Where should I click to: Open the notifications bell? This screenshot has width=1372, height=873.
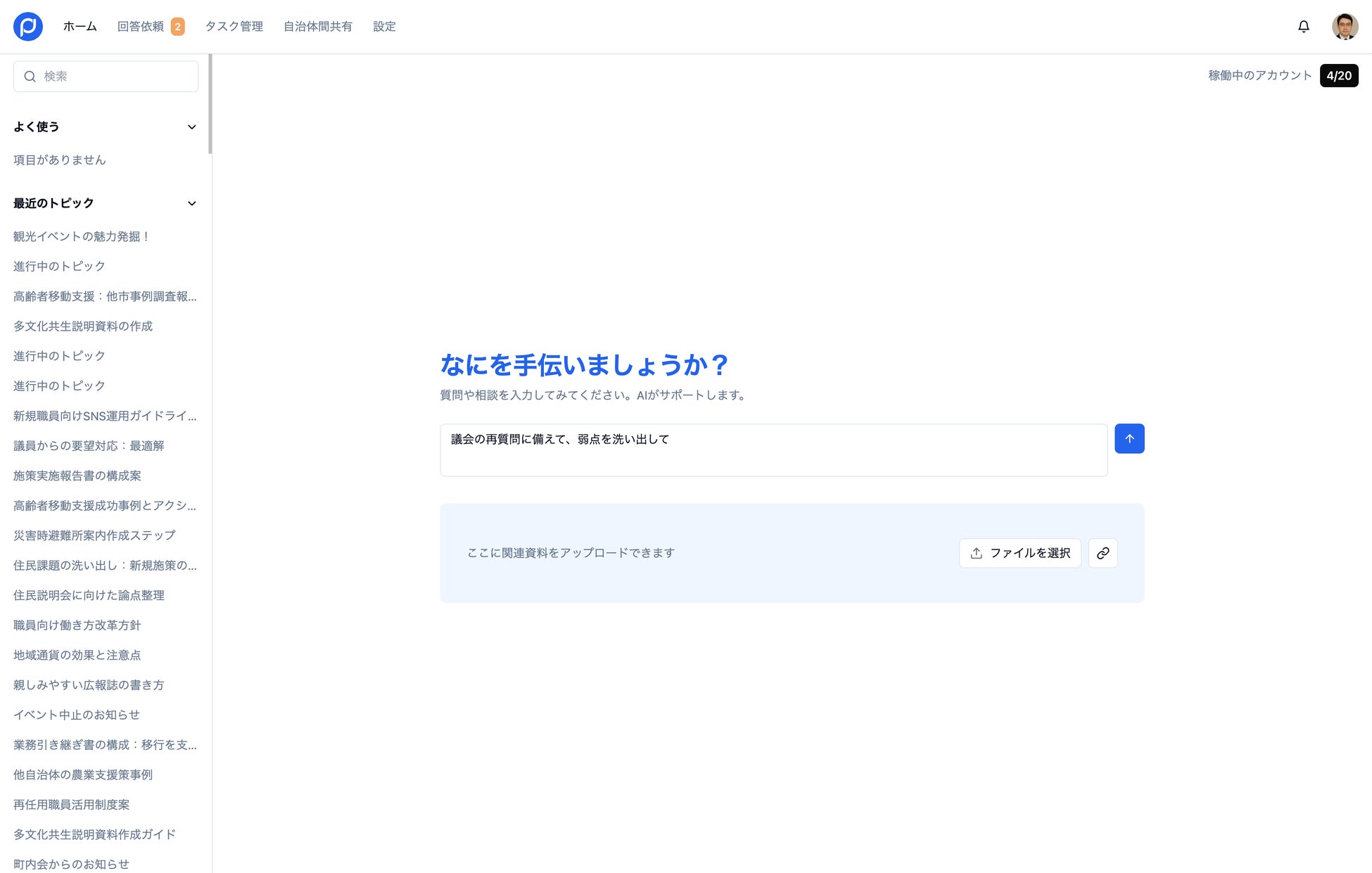pos(1303,27)
